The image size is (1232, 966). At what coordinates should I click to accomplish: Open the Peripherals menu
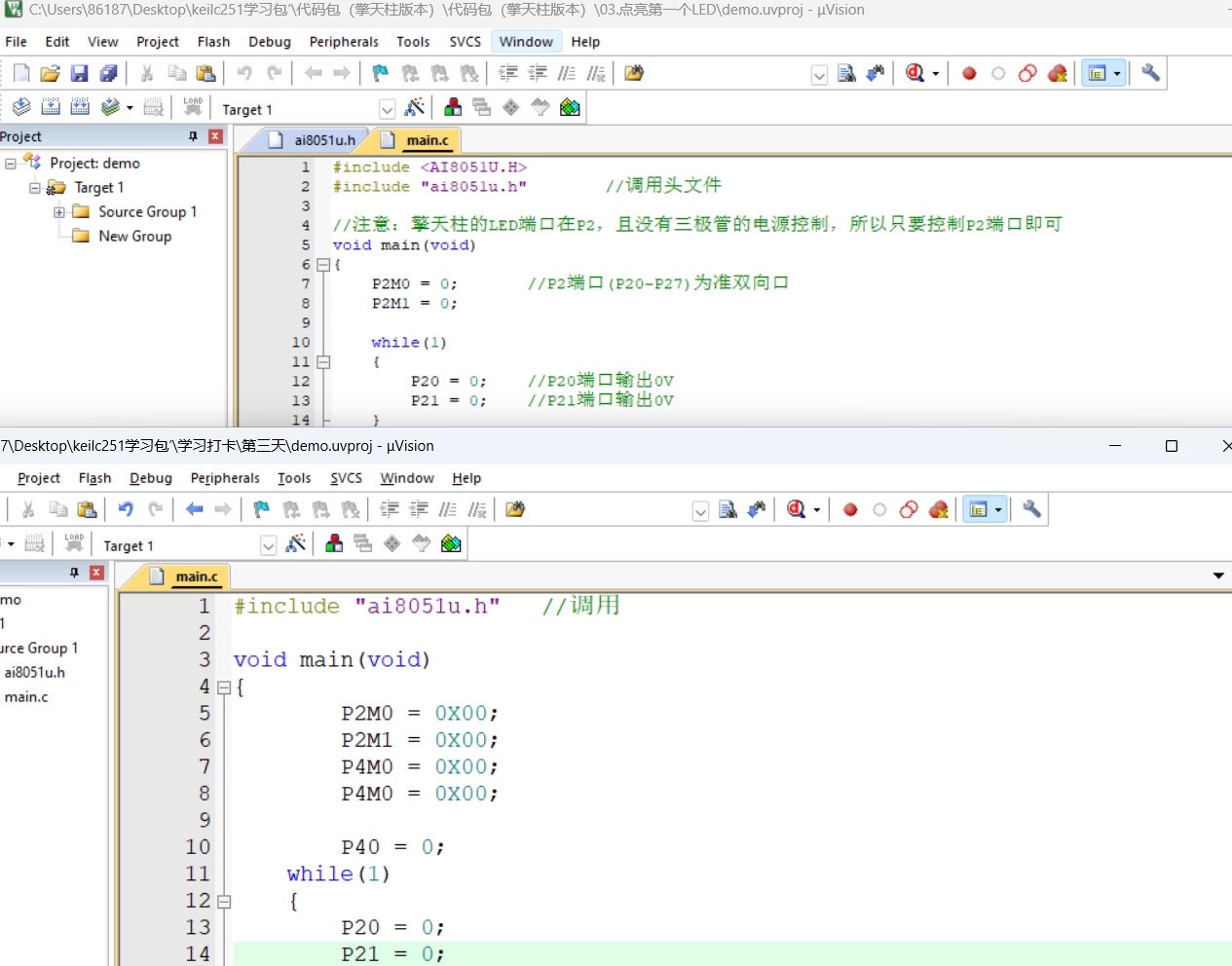coord(343,41)
